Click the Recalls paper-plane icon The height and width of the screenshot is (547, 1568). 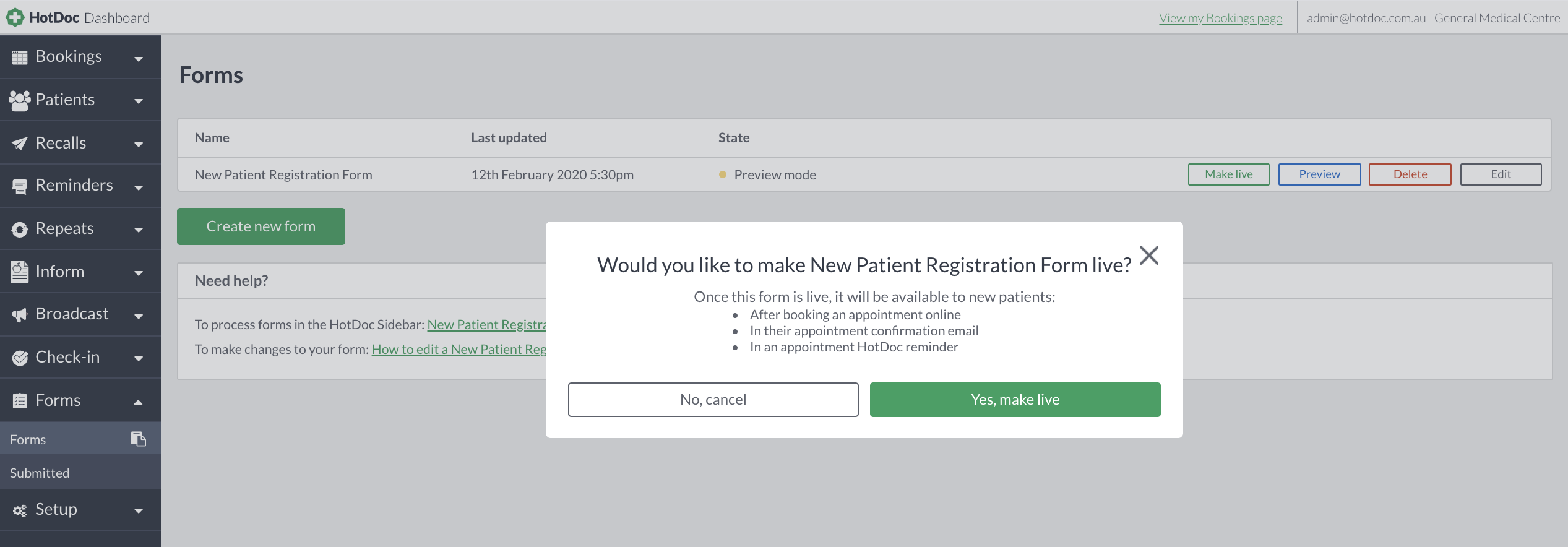click(x=19, y=142)
